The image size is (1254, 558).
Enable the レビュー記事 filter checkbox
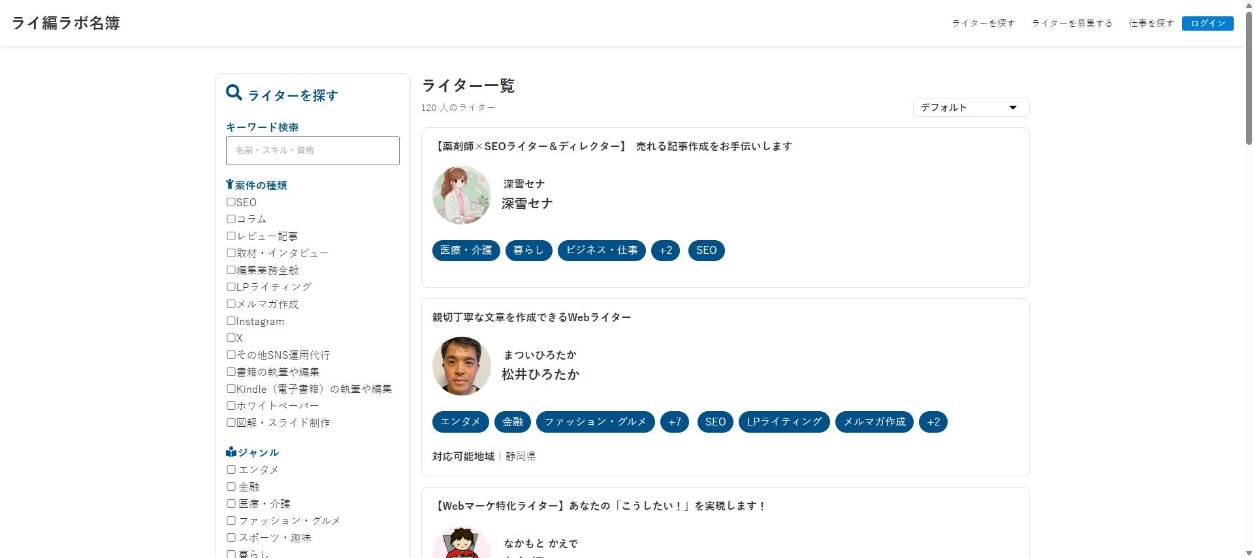point(231,236)
